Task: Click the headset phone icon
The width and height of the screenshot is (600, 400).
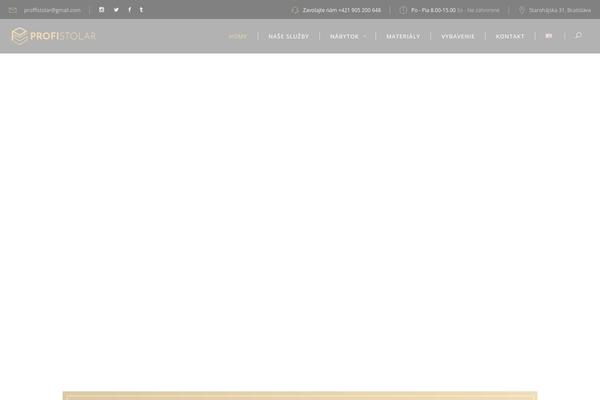Action: coord(295,10)
